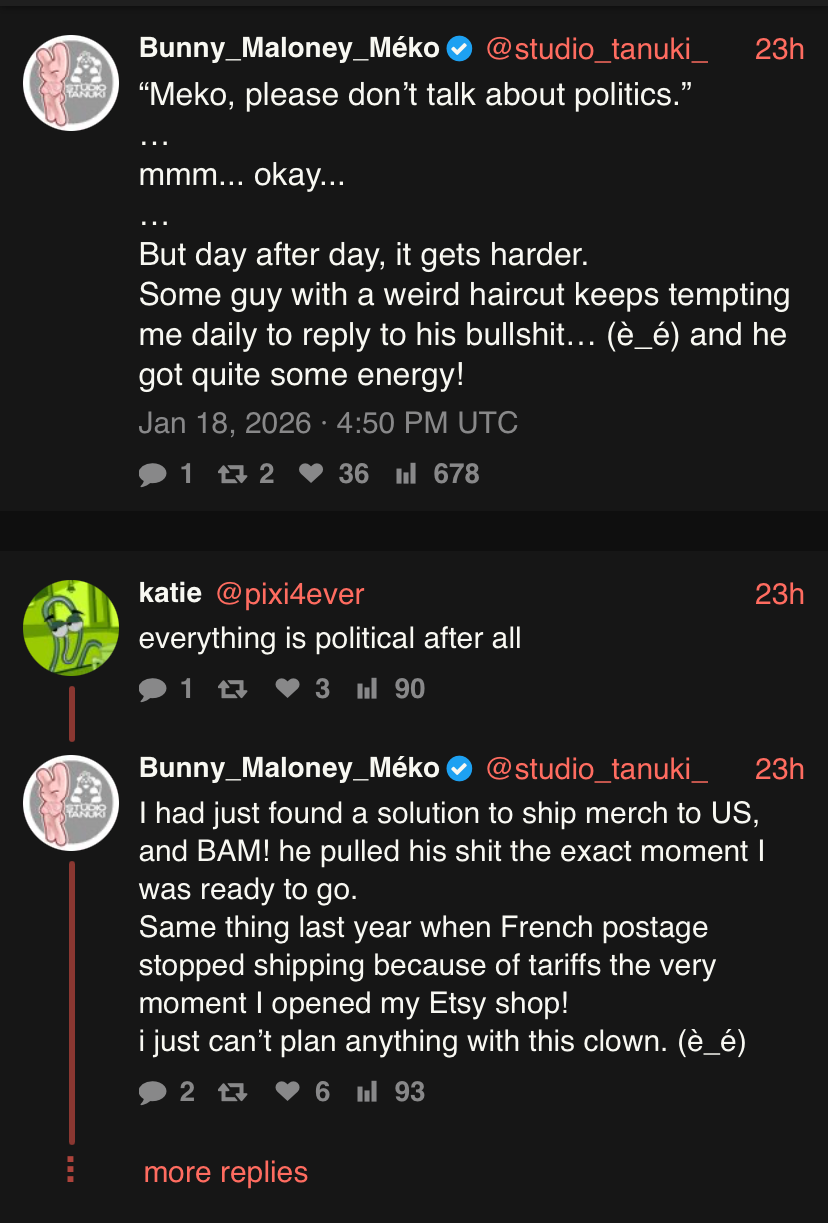Viewport: 828px width, 1223px height.
Task: Click the reply icon with 2 replies
Action: coord(153,1092)
